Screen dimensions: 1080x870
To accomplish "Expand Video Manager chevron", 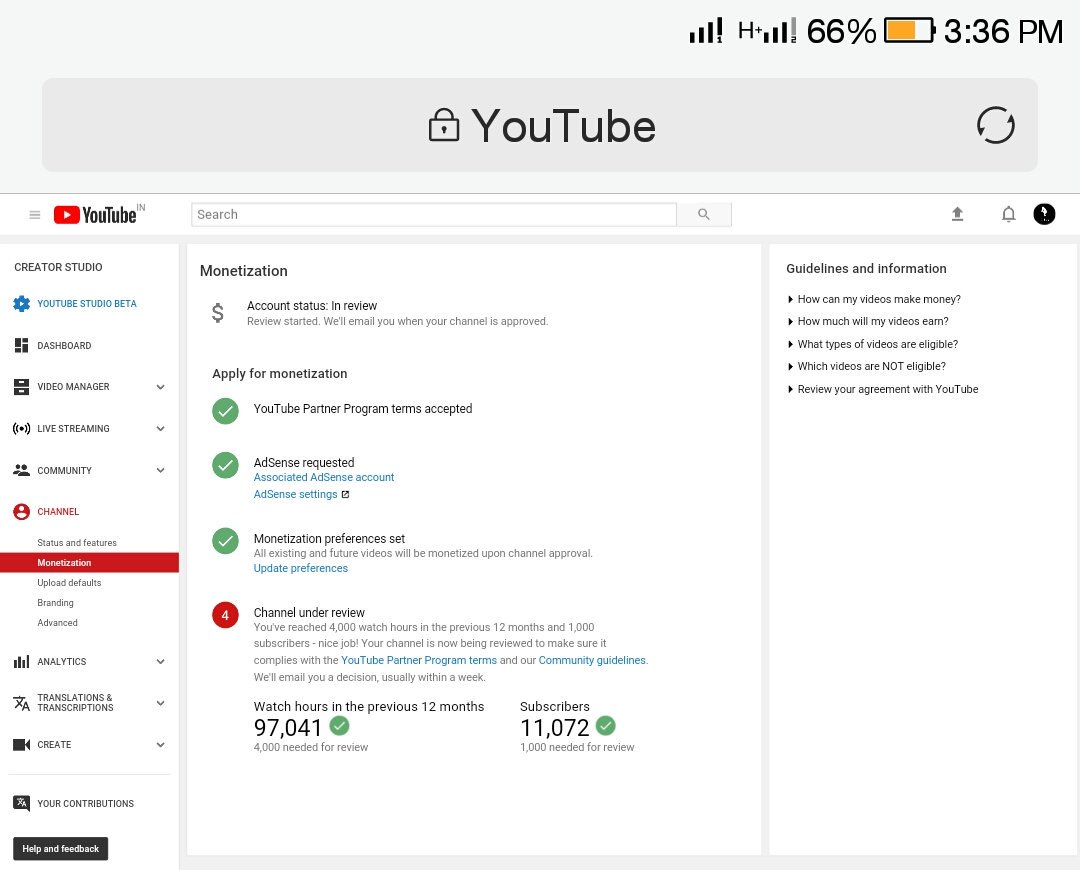I will tap(160, 387).
